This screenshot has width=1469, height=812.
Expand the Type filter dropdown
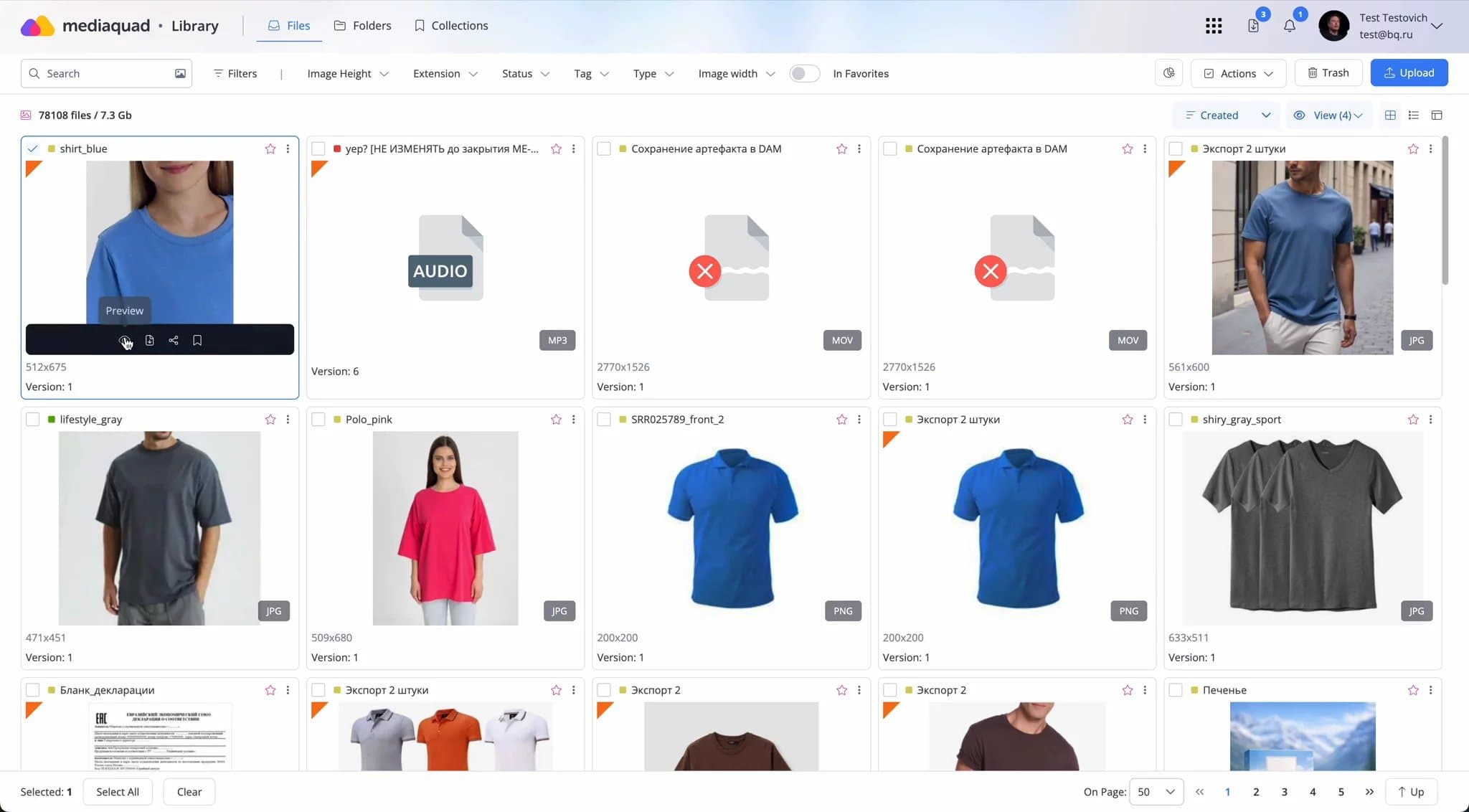[653, 73]
